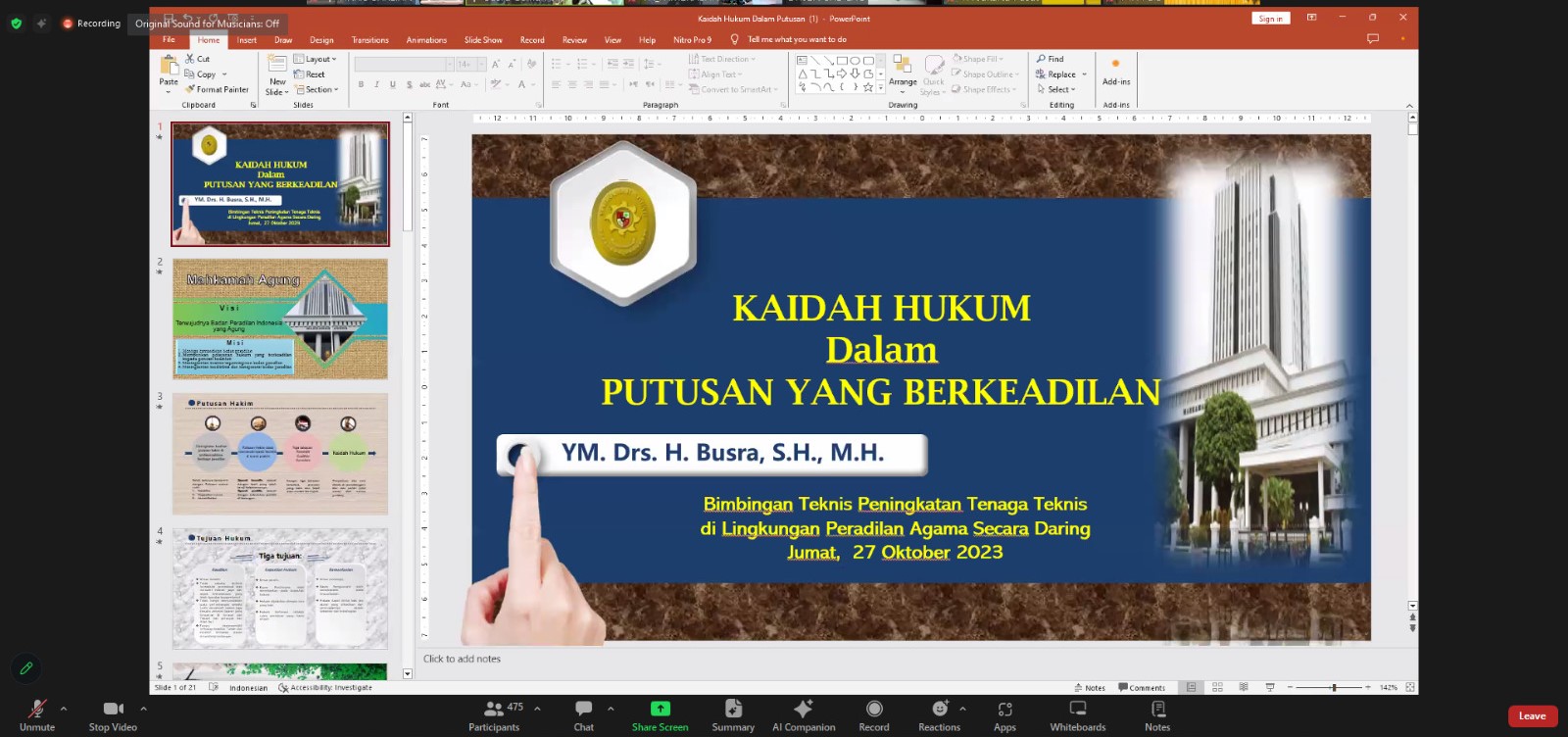Viewport: 1568px width, 737px height.
Task: Open the Replace dropdown arrow
Action: [1084, 74]
